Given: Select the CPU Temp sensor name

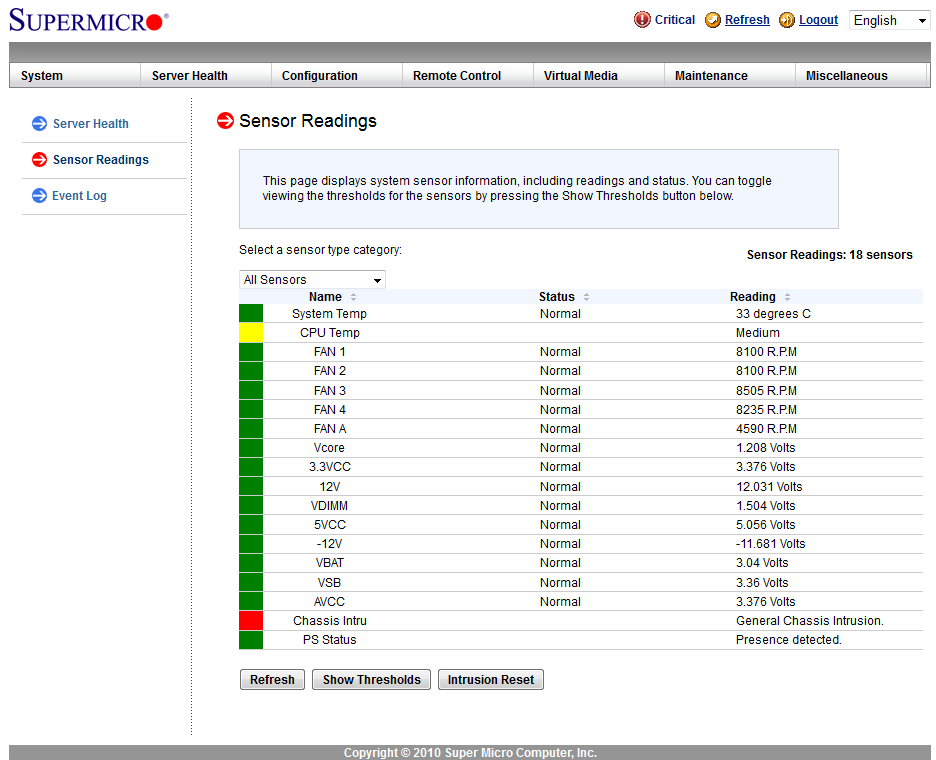Looking at the screenshot, I should (x=330, y=333).
